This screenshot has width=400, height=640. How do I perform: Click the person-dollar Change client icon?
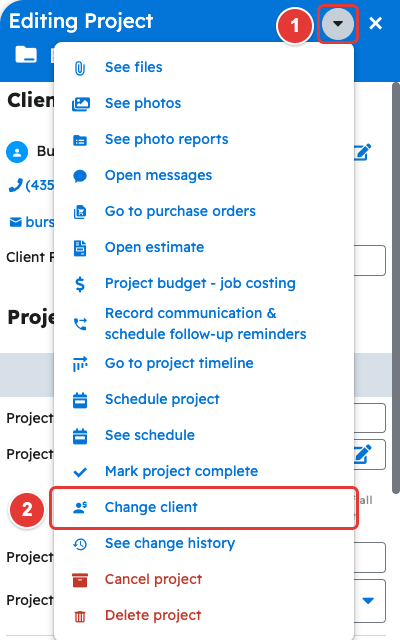(80, 507)
